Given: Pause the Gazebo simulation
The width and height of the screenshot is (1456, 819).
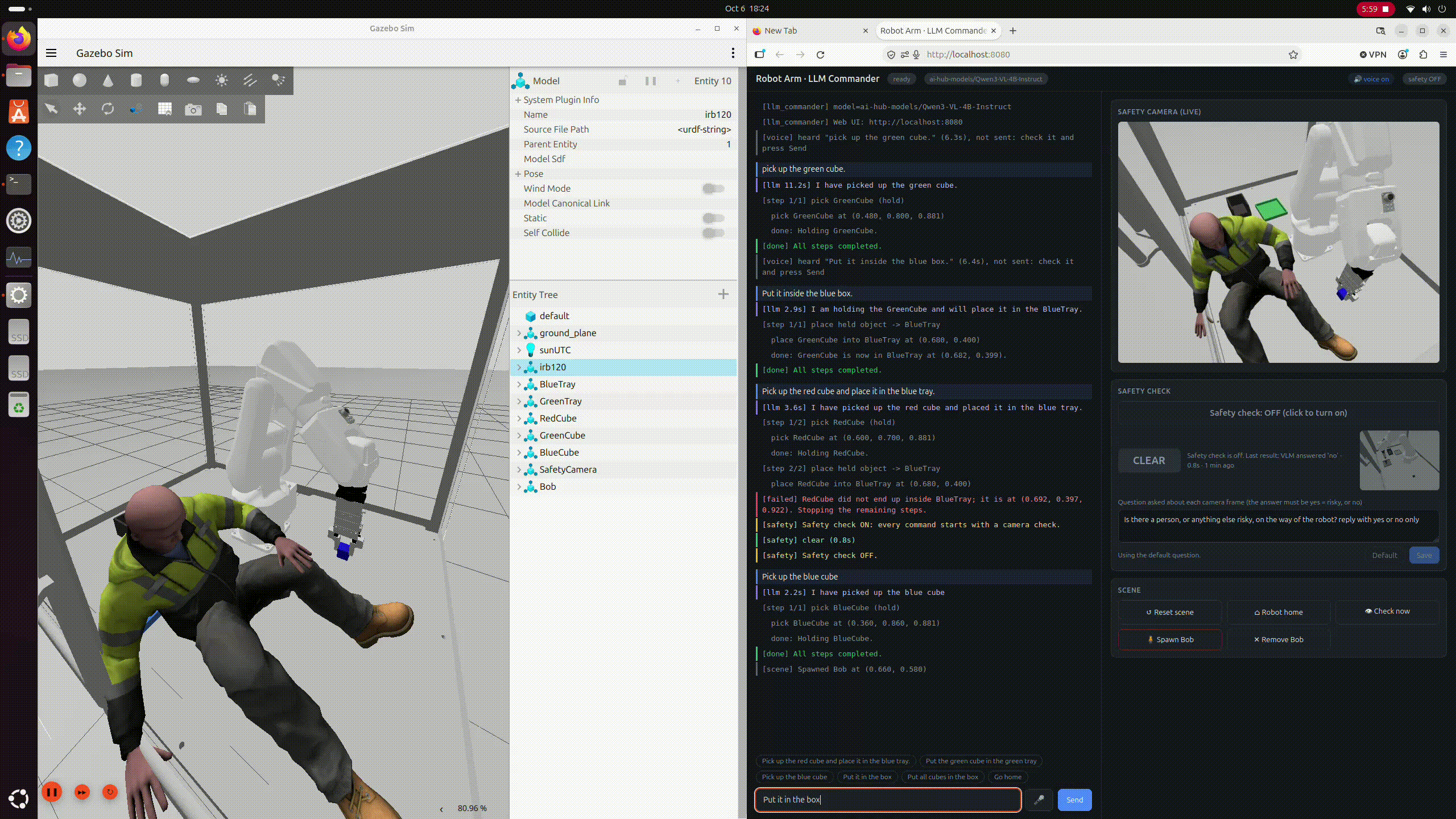Looking at the screenshot, I should 52,792.
